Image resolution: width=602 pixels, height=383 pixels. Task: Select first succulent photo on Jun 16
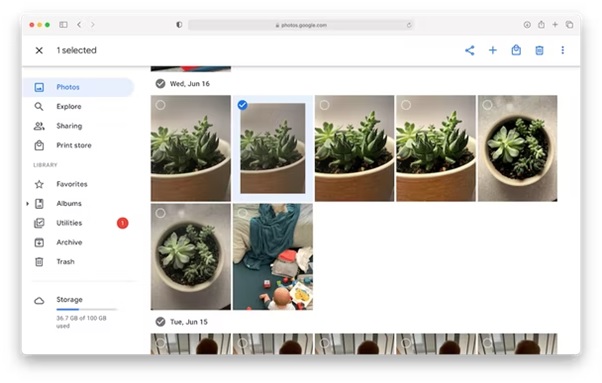(160, 105)
